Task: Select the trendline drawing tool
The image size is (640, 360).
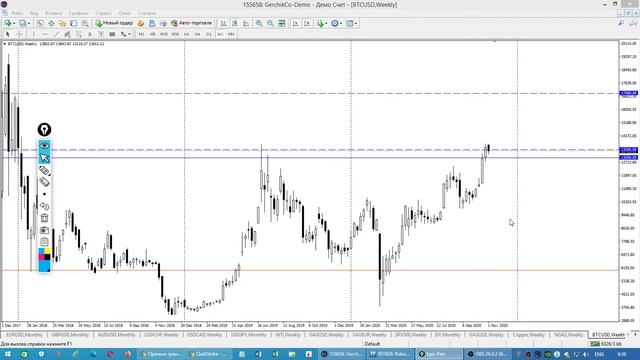Action: pyautogui.click(x=56, y=34)
